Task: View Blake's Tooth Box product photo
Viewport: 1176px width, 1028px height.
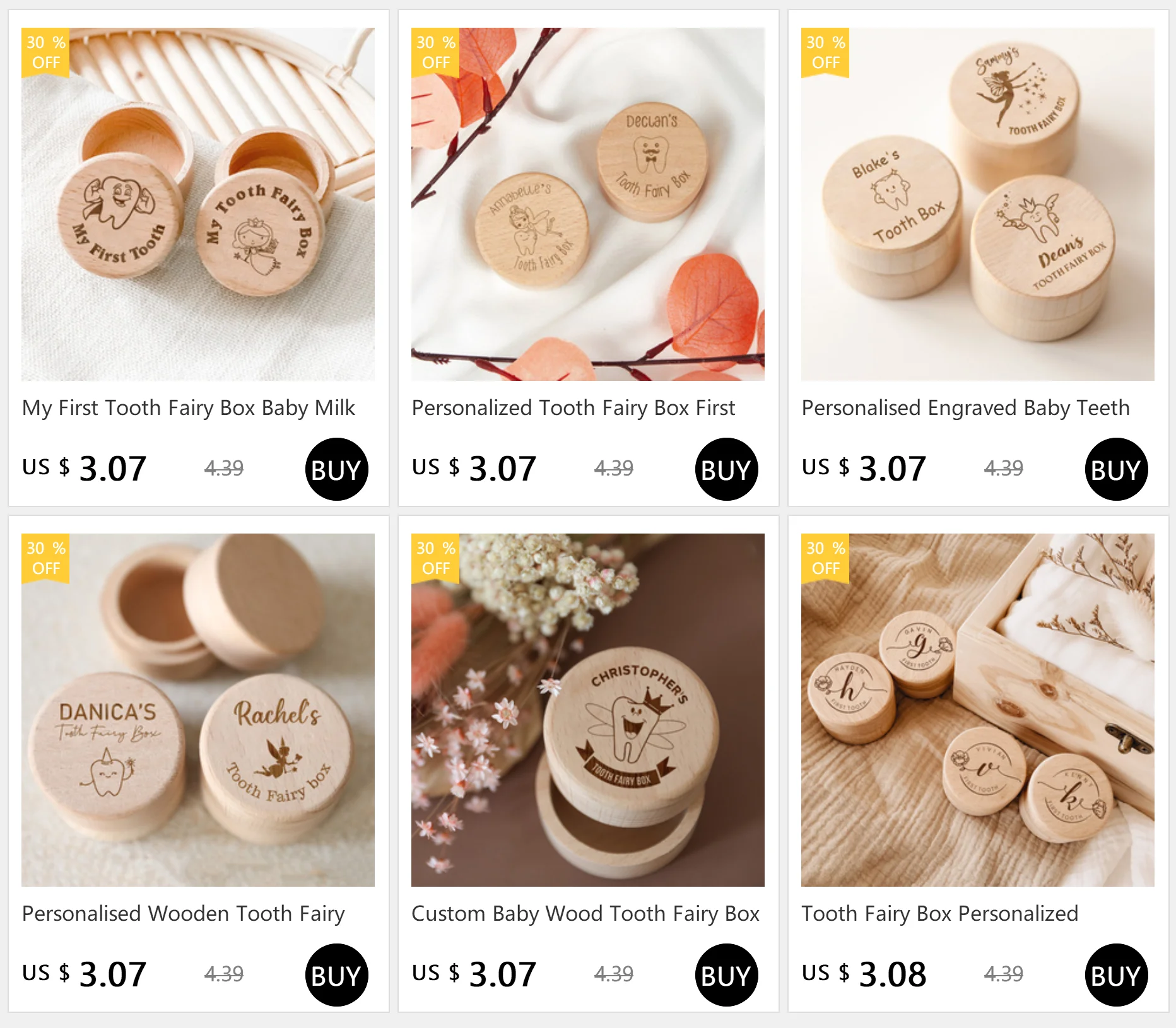Action: click(x=978, y=204)
